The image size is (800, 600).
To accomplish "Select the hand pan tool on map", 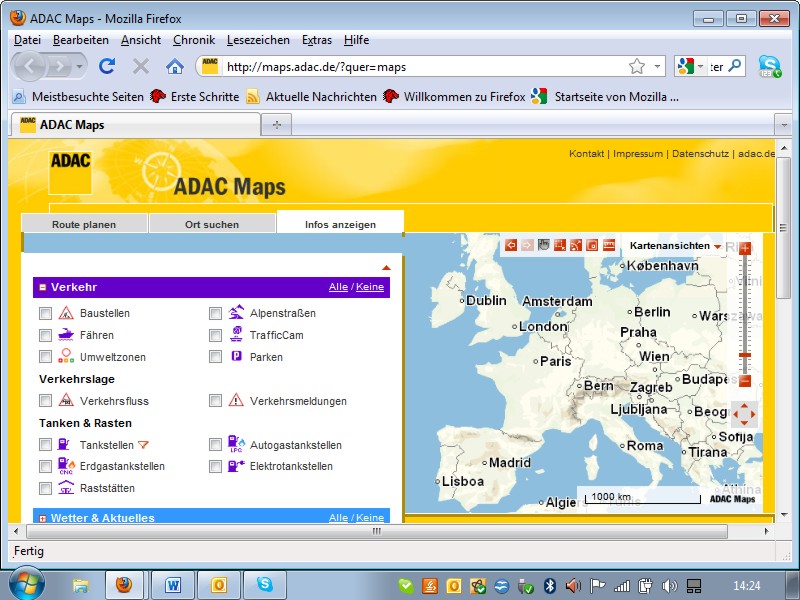I will (x=543, y=245).
